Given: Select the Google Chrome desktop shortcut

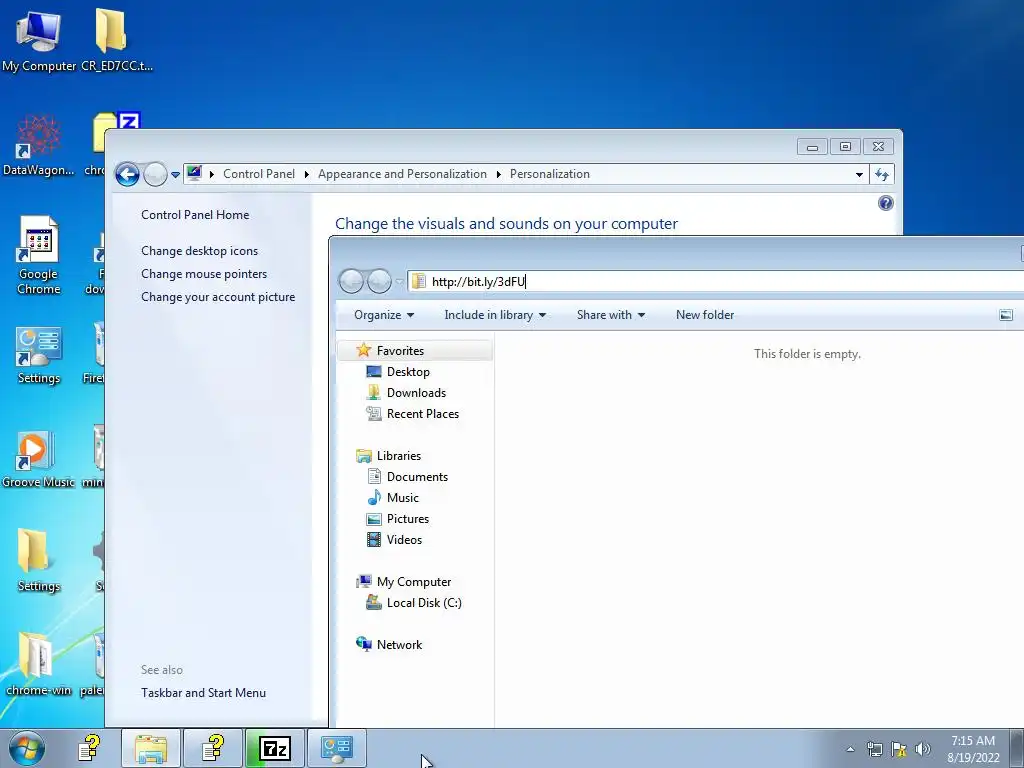Looking at the screenshot, I should click(x=38, y=256).
